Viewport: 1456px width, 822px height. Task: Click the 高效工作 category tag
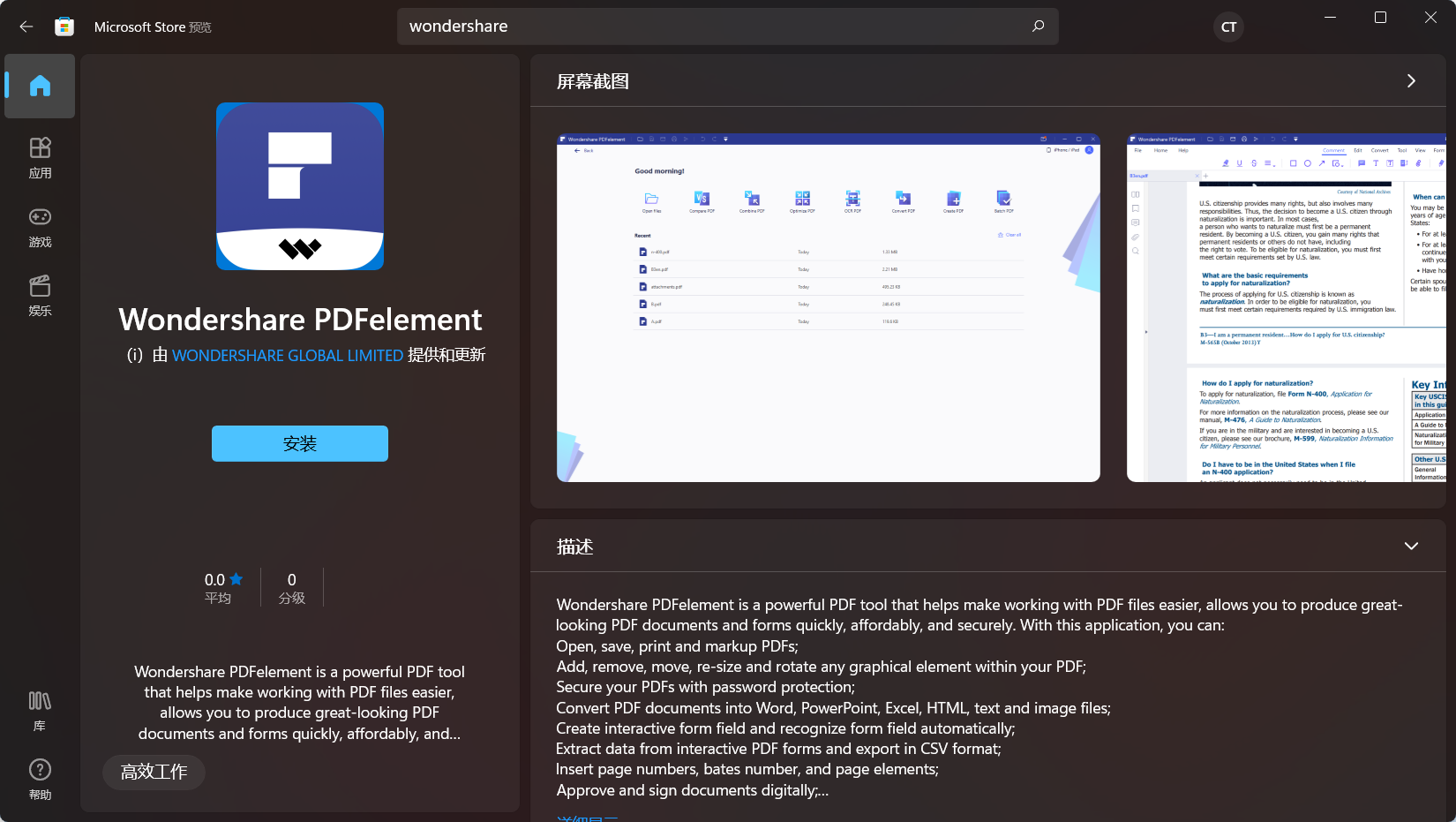pyautogui.click(x=154, y=772)
